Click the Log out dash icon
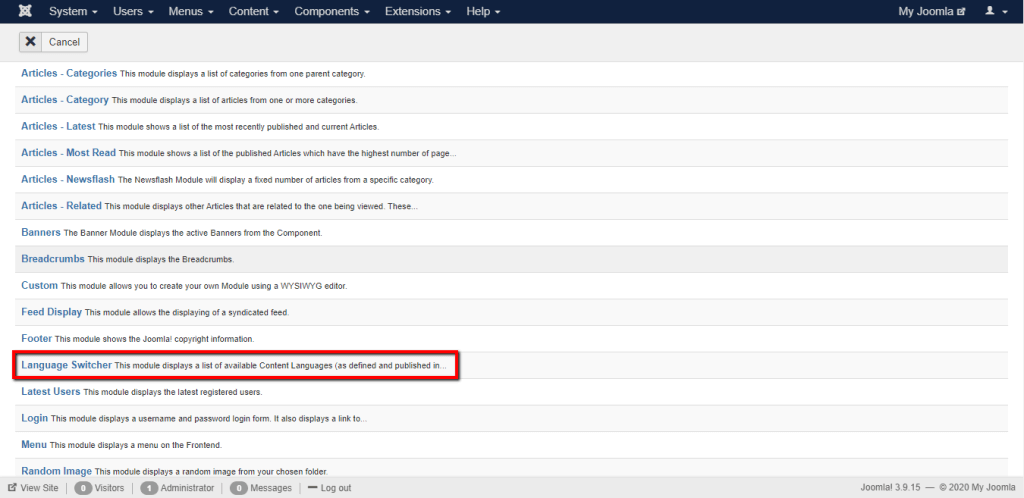1024x498 pixels. pyautogui.click(x=312, y=488)
